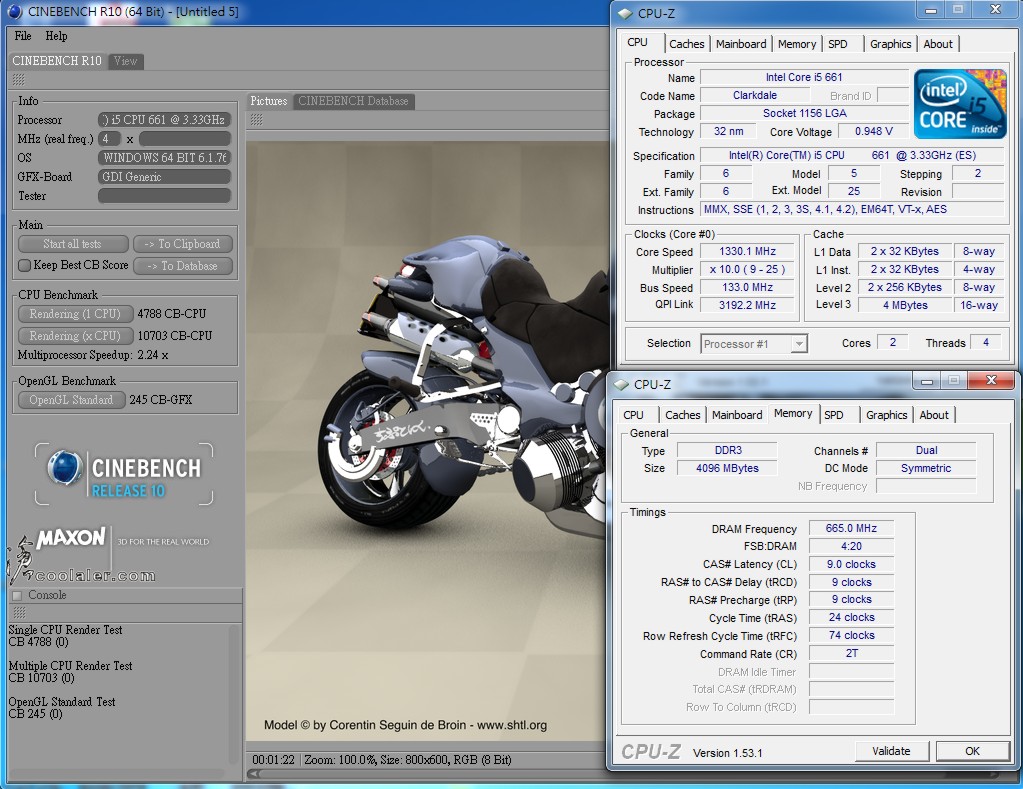
Task: Click the MHz field showing 4
Action: click(109, 139)
